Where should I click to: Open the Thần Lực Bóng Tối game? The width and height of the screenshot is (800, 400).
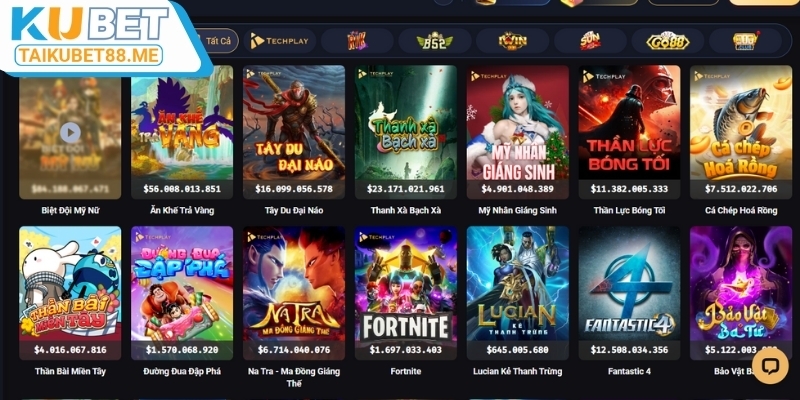pyautogui.click(x=629, y=132)
